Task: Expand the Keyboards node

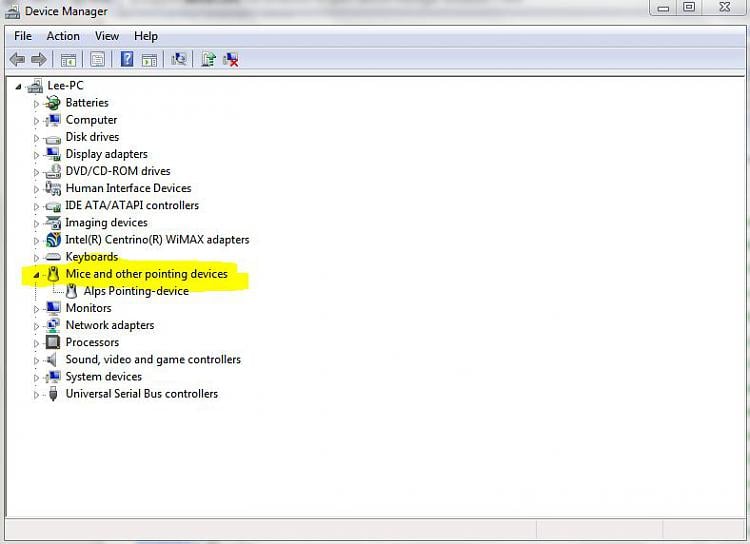Action: click(x=36, y=258)
